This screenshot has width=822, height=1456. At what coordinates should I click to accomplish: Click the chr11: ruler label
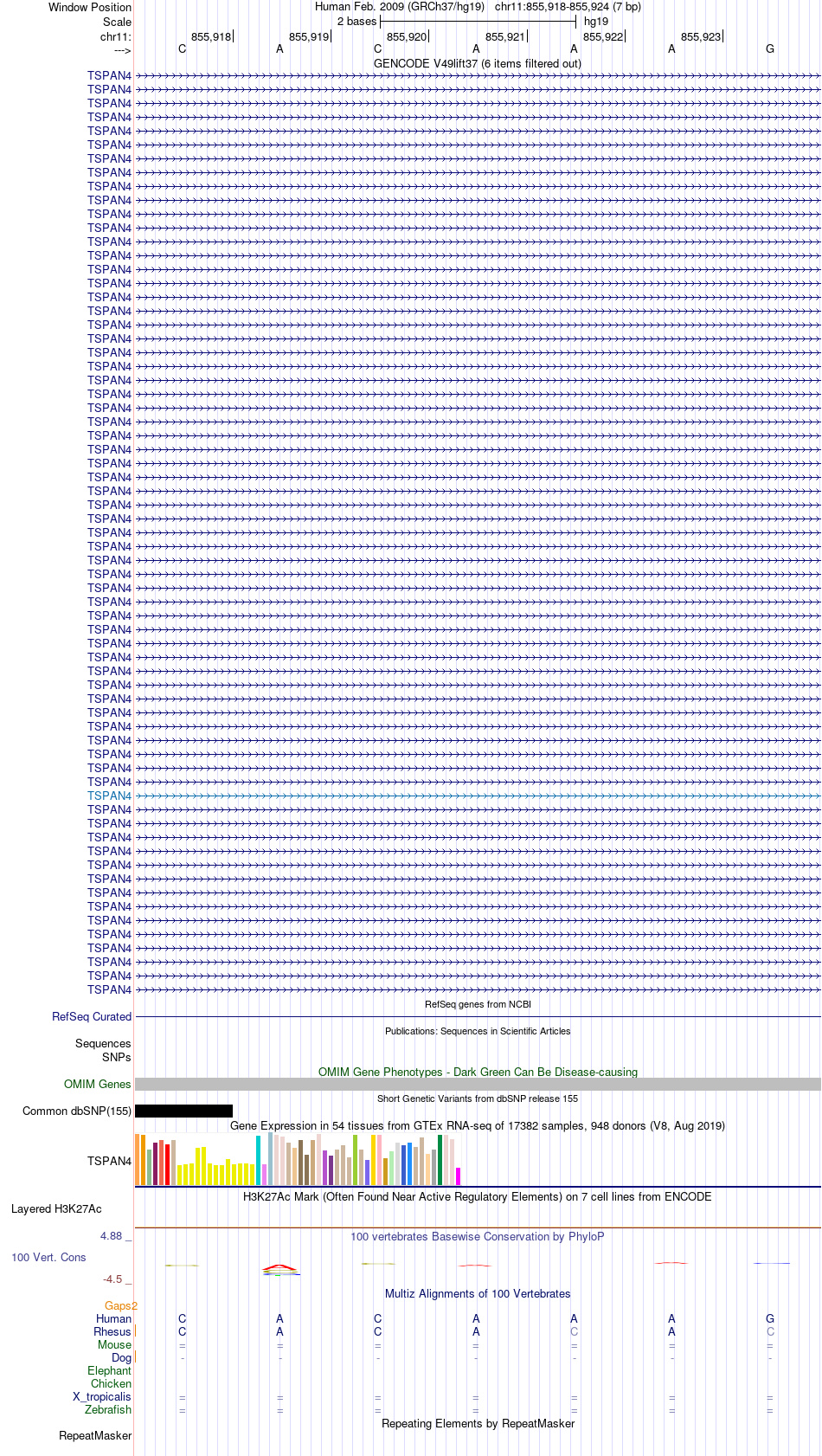point(116,36)
